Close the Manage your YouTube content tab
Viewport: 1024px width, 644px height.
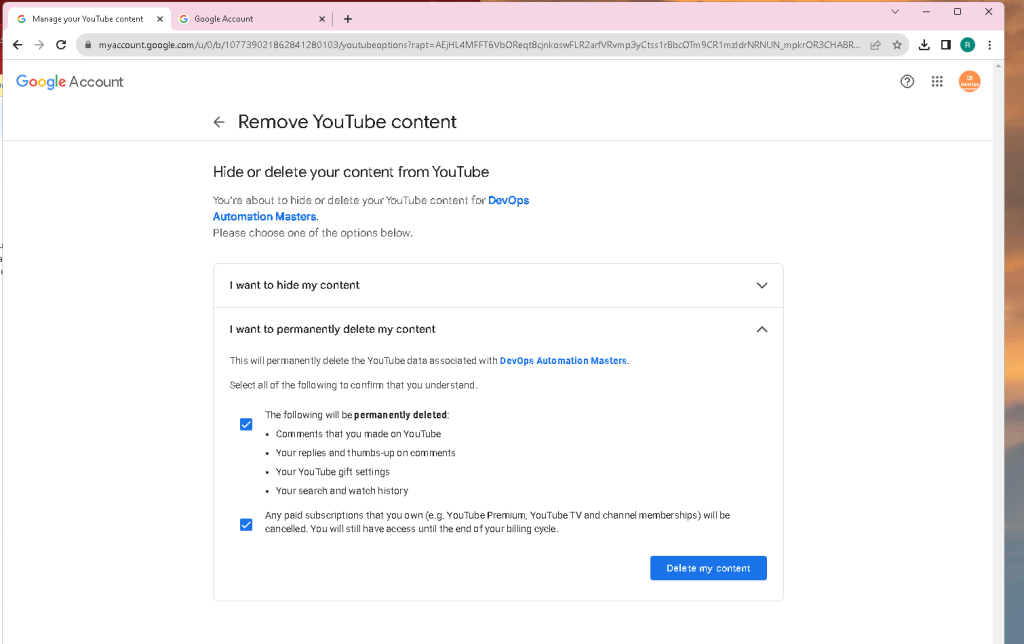pos(160,19)
